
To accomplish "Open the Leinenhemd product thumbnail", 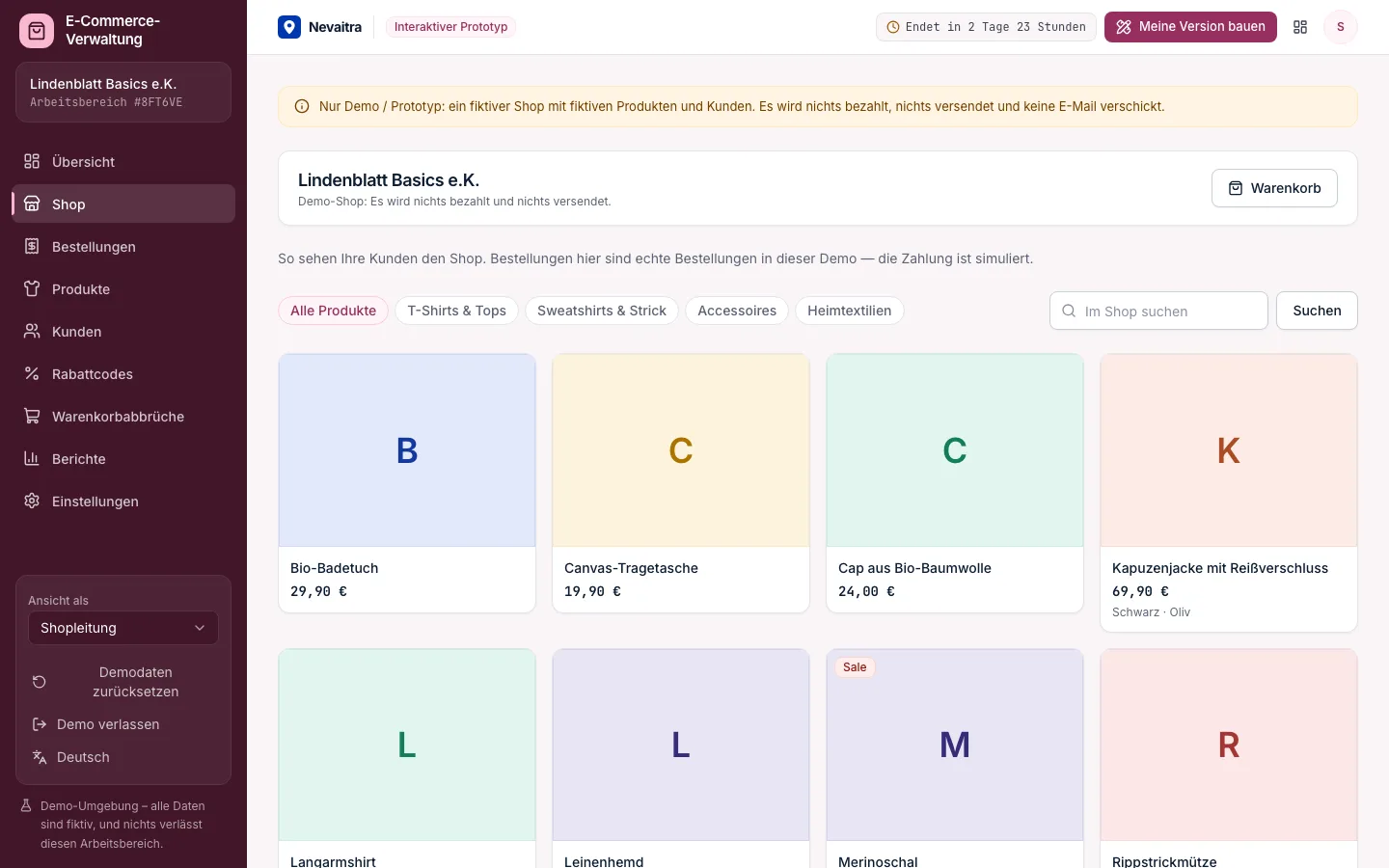I will coord(681,745).
